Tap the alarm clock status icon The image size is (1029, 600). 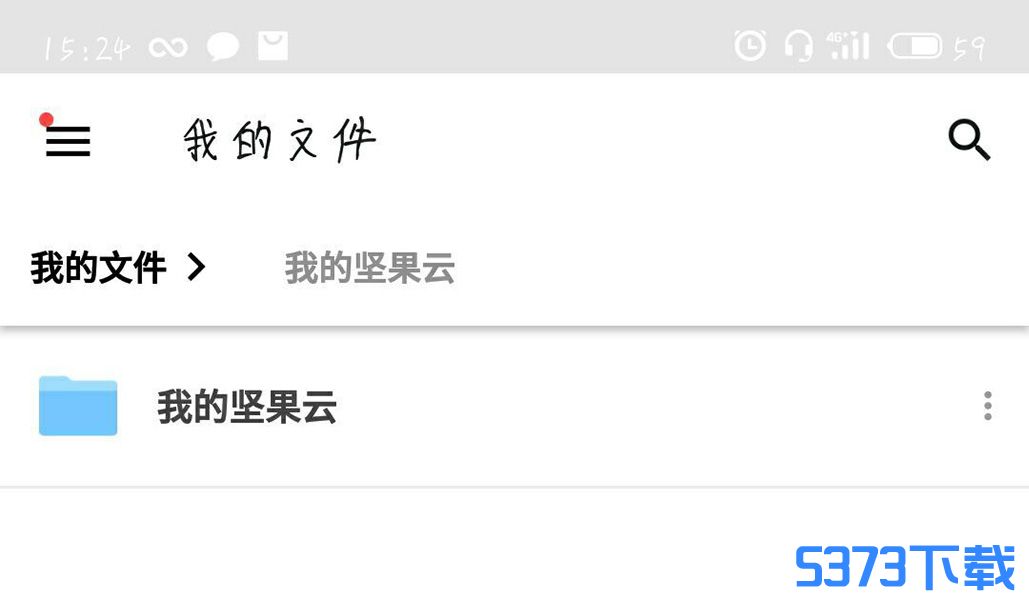click(x=749, y=46)
